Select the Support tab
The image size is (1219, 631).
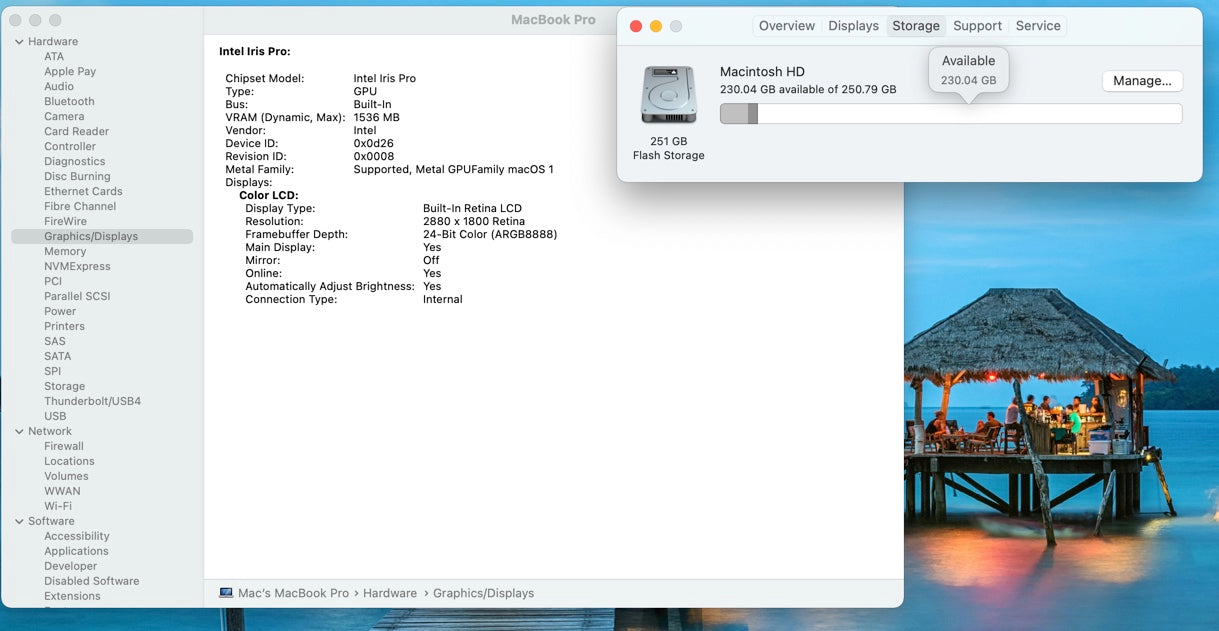pyautogui.click(x=977, y=26)
